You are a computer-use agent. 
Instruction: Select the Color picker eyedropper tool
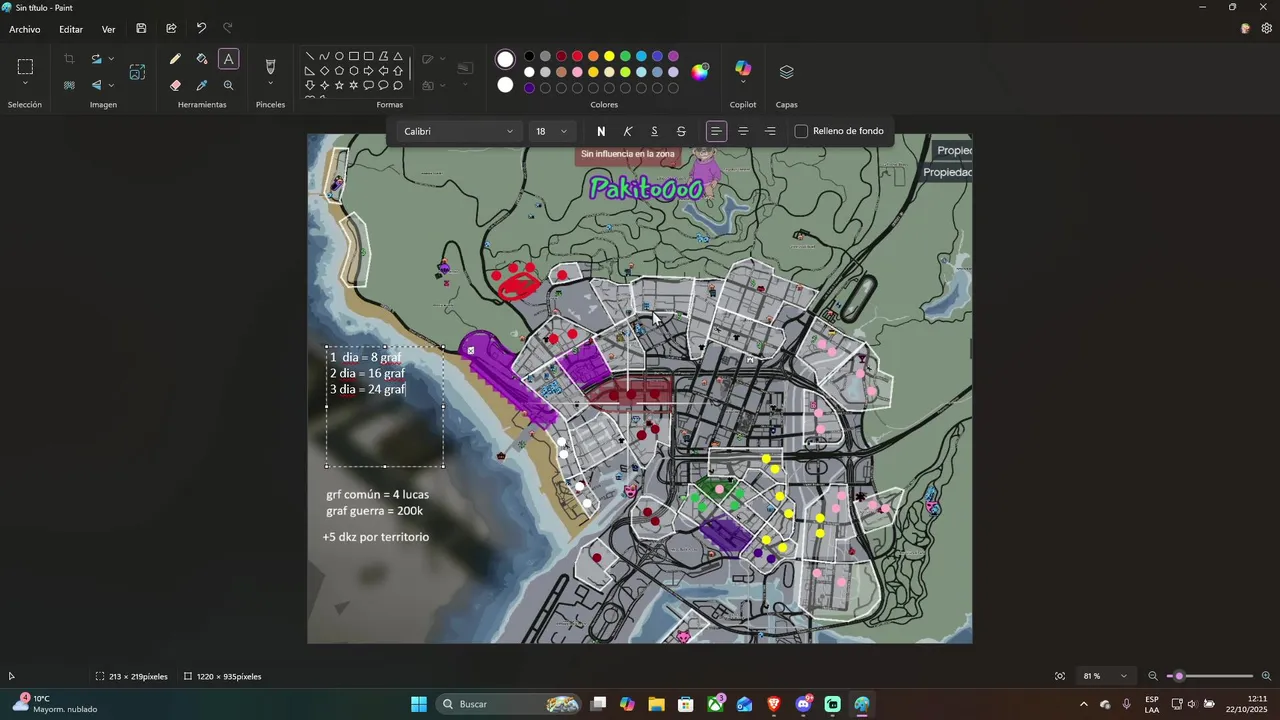pos(202,86)
